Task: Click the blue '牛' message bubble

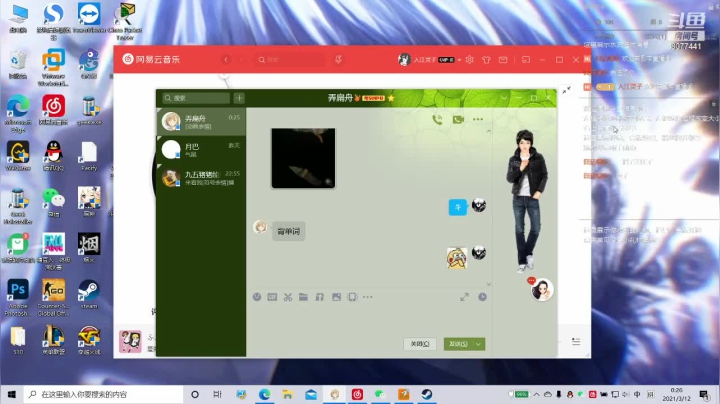Action: [x=458, y=208]
